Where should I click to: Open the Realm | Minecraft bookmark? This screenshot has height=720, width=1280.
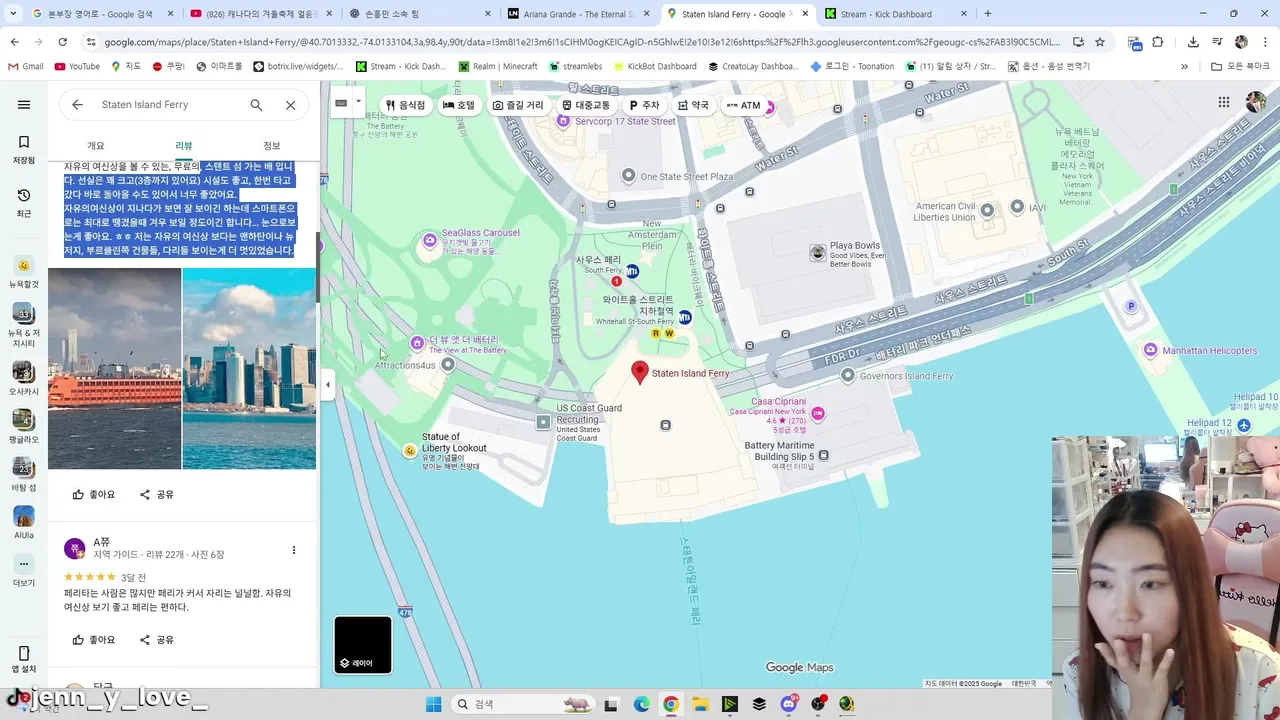point(498,66)
